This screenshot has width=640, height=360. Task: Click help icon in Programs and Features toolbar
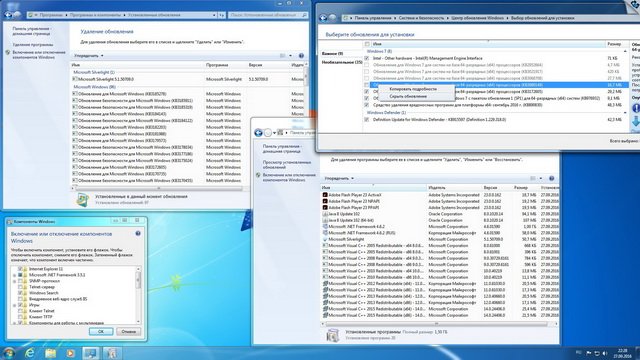(x=551, y=178)
